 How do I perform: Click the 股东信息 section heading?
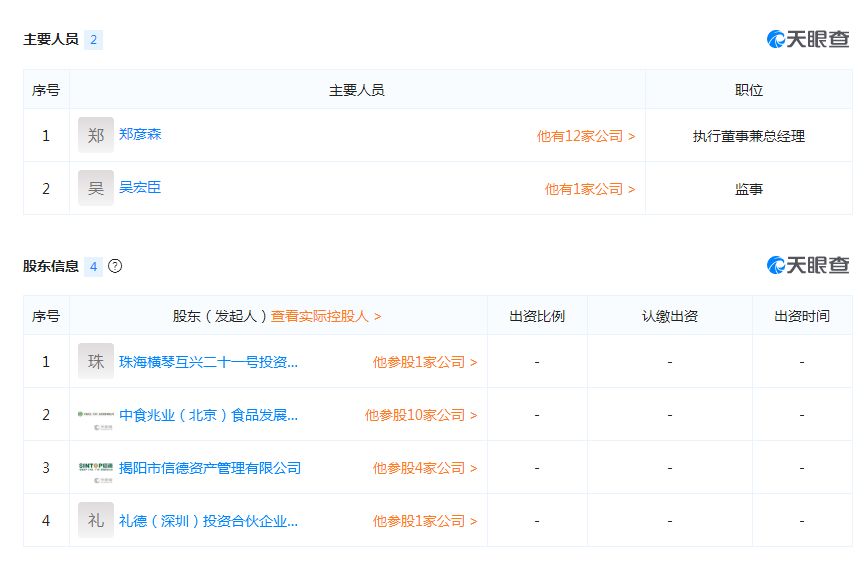(x=51, y=266)
